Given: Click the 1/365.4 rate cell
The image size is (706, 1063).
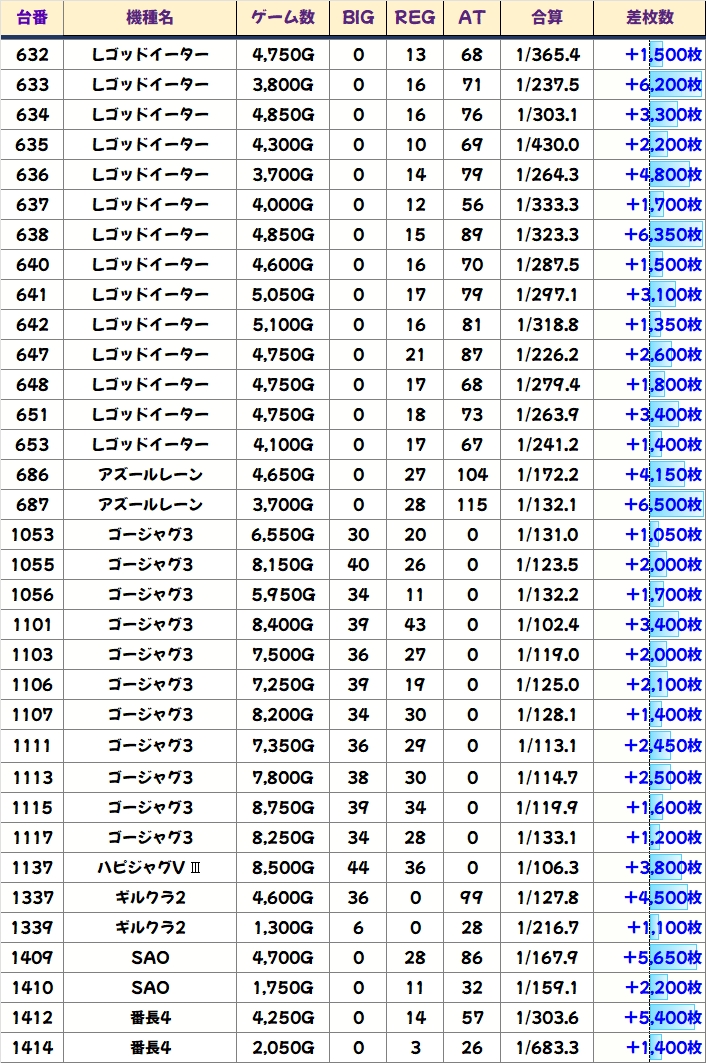Looking at the screenshot, I should pos(547,54).
